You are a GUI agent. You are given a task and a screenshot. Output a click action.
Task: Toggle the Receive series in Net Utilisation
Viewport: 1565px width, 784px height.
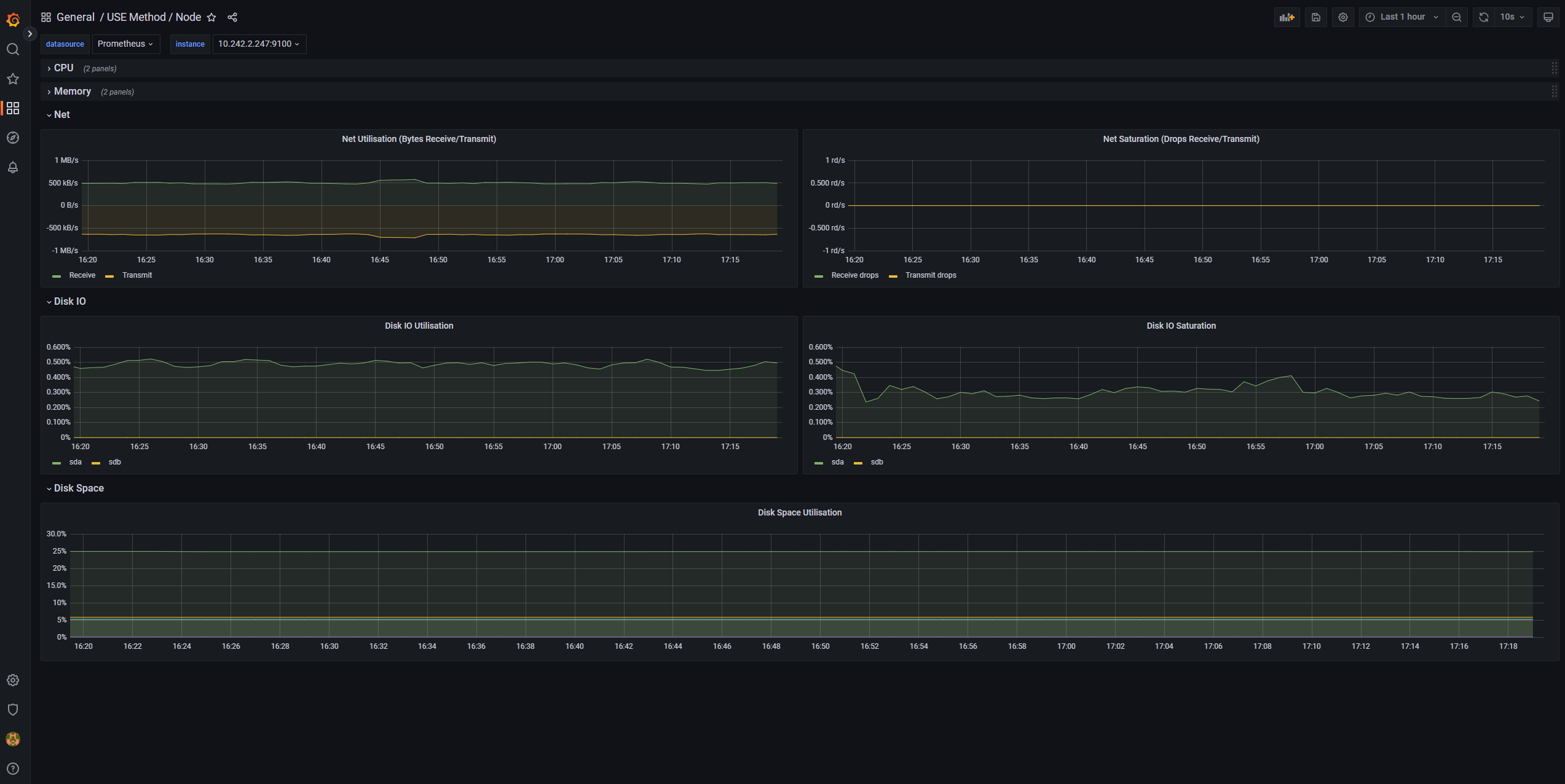(x=82, y=275)
